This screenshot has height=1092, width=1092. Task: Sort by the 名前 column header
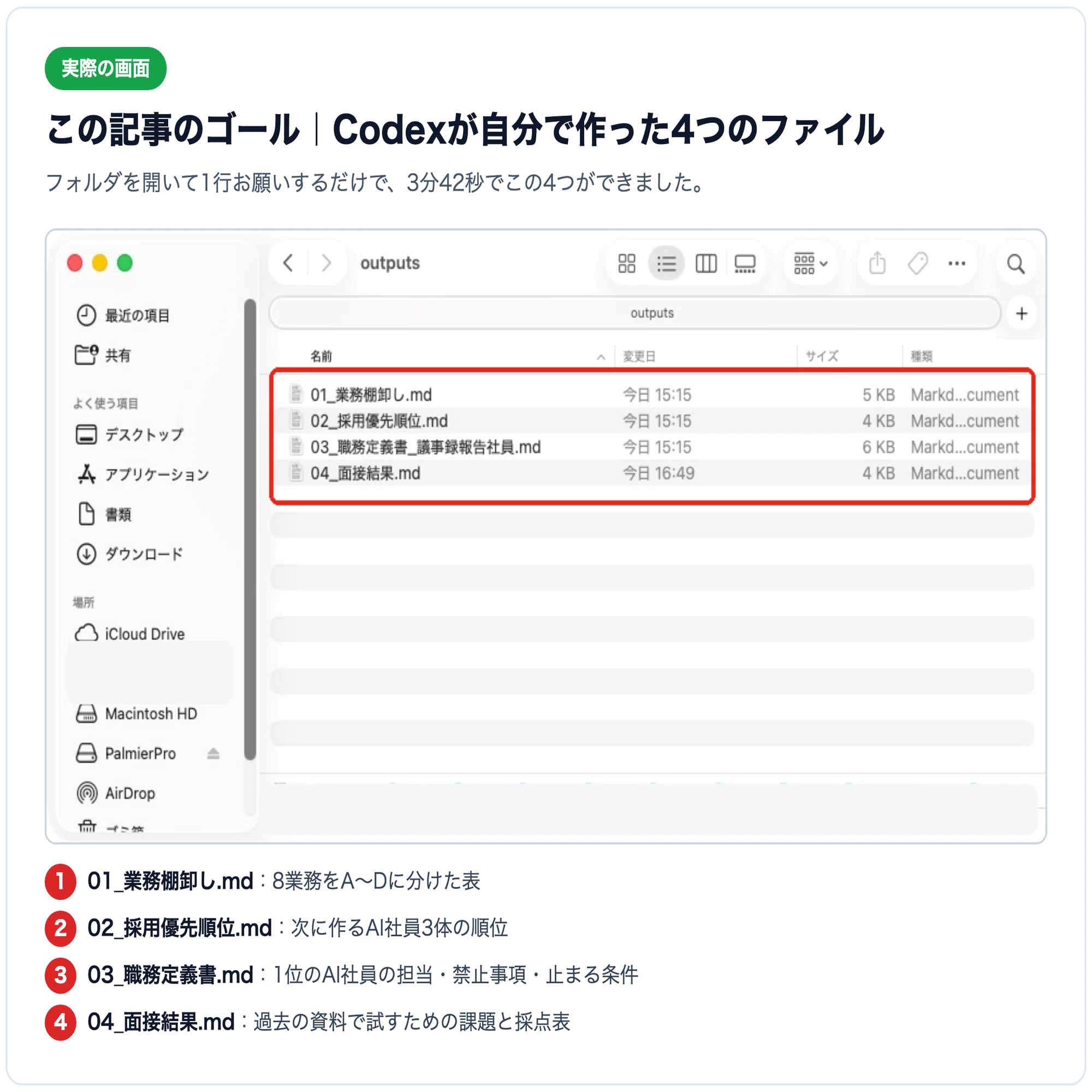[321, 357]
